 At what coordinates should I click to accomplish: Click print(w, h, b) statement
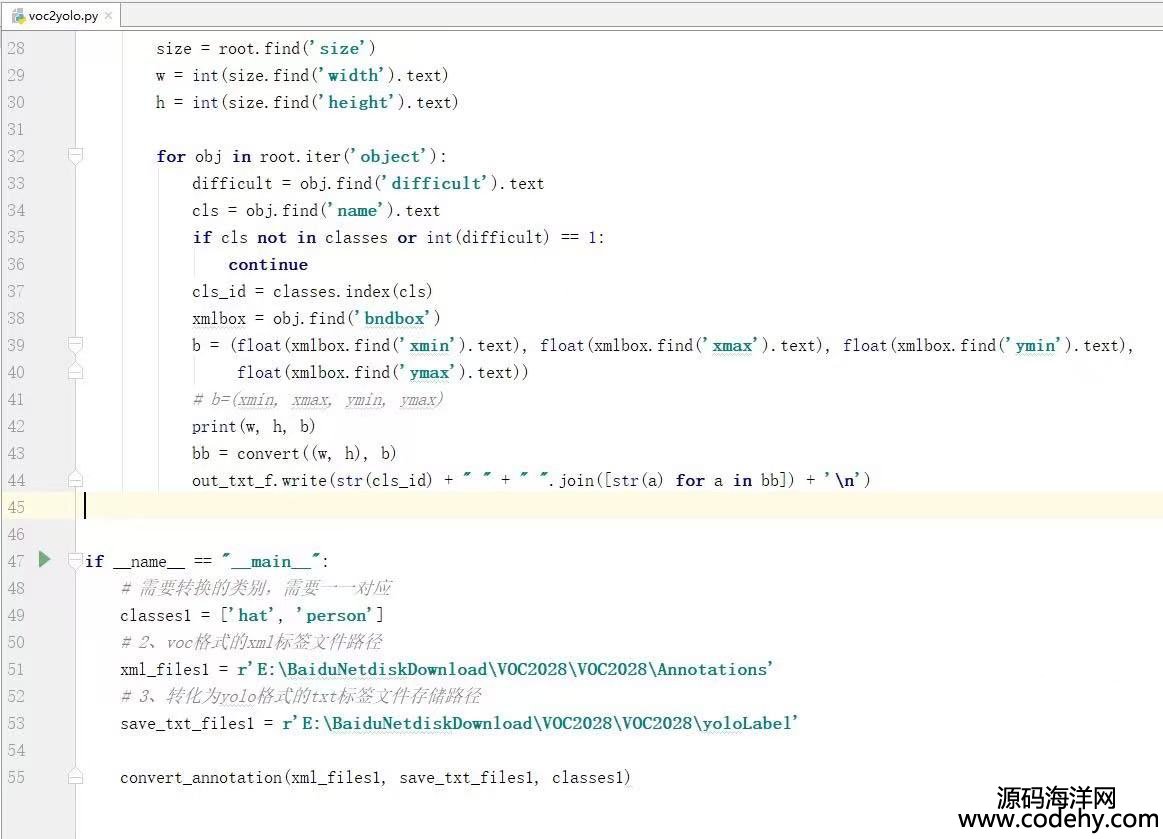[254, 426]
